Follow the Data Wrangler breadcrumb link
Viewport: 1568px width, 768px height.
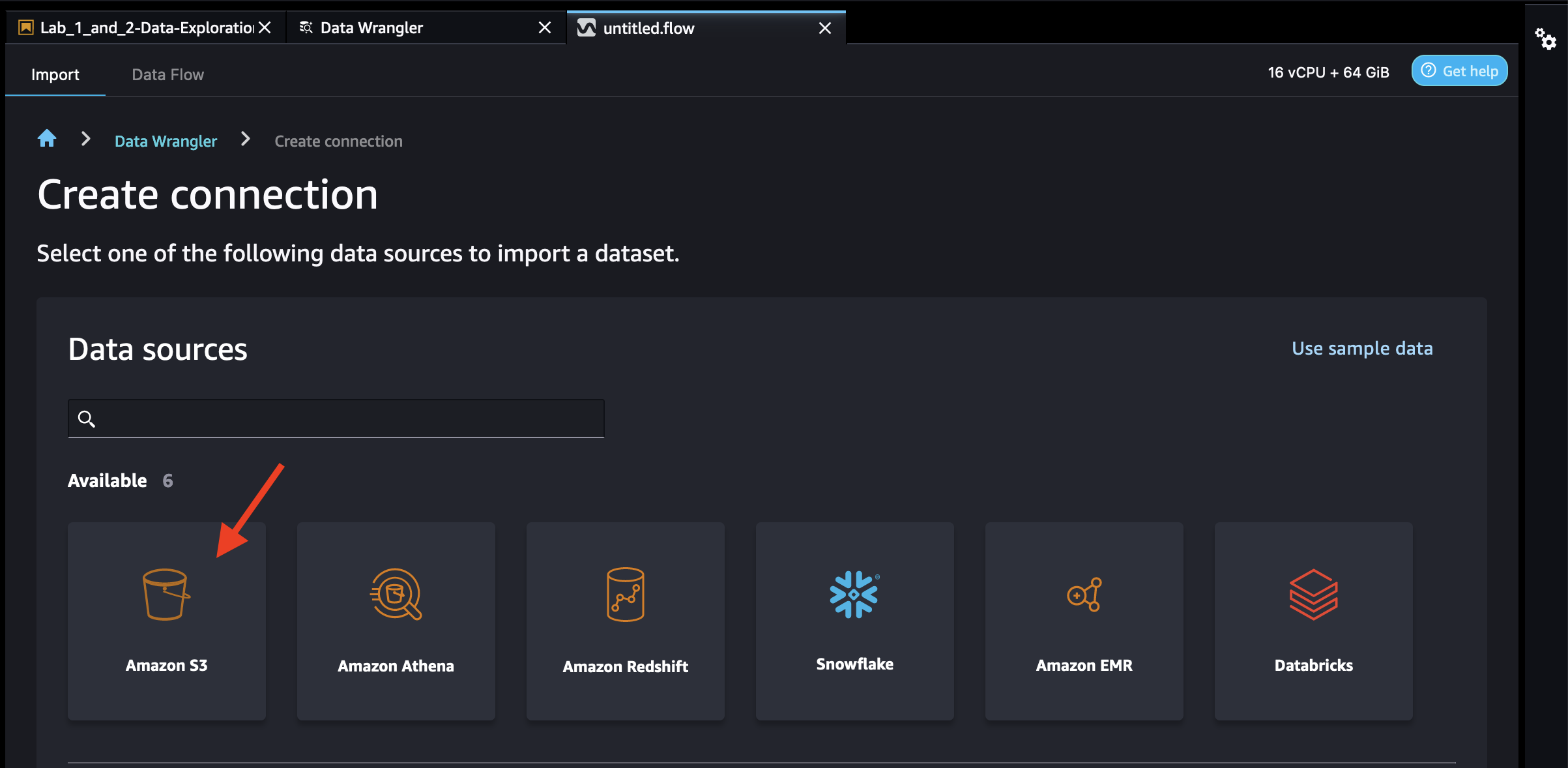pyautogui.click(x=166, y=141)
